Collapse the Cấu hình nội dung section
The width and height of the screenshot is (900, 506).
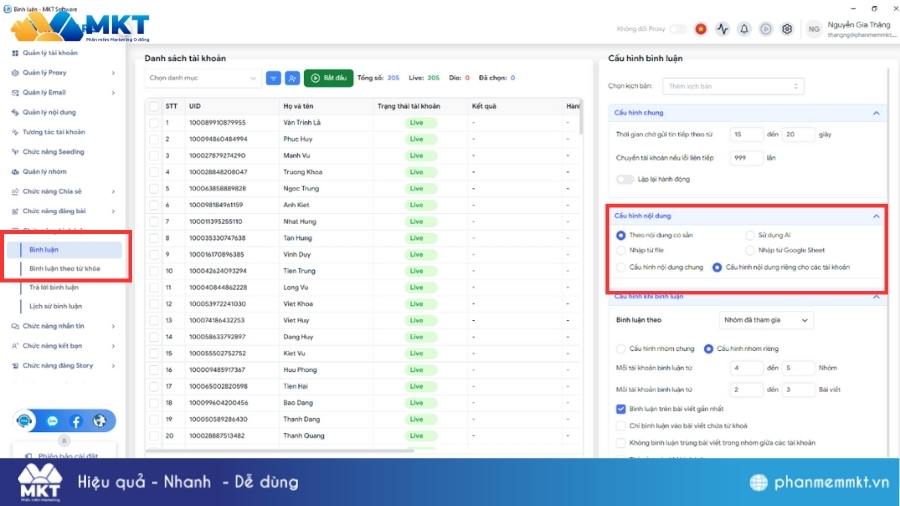[x=876, y=216]
